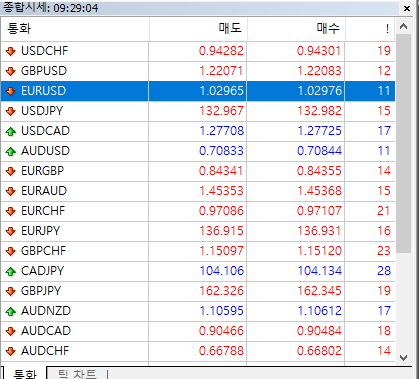Select the AUDCAD symbol name
This screenshot has width=419, height=379.
46,331
